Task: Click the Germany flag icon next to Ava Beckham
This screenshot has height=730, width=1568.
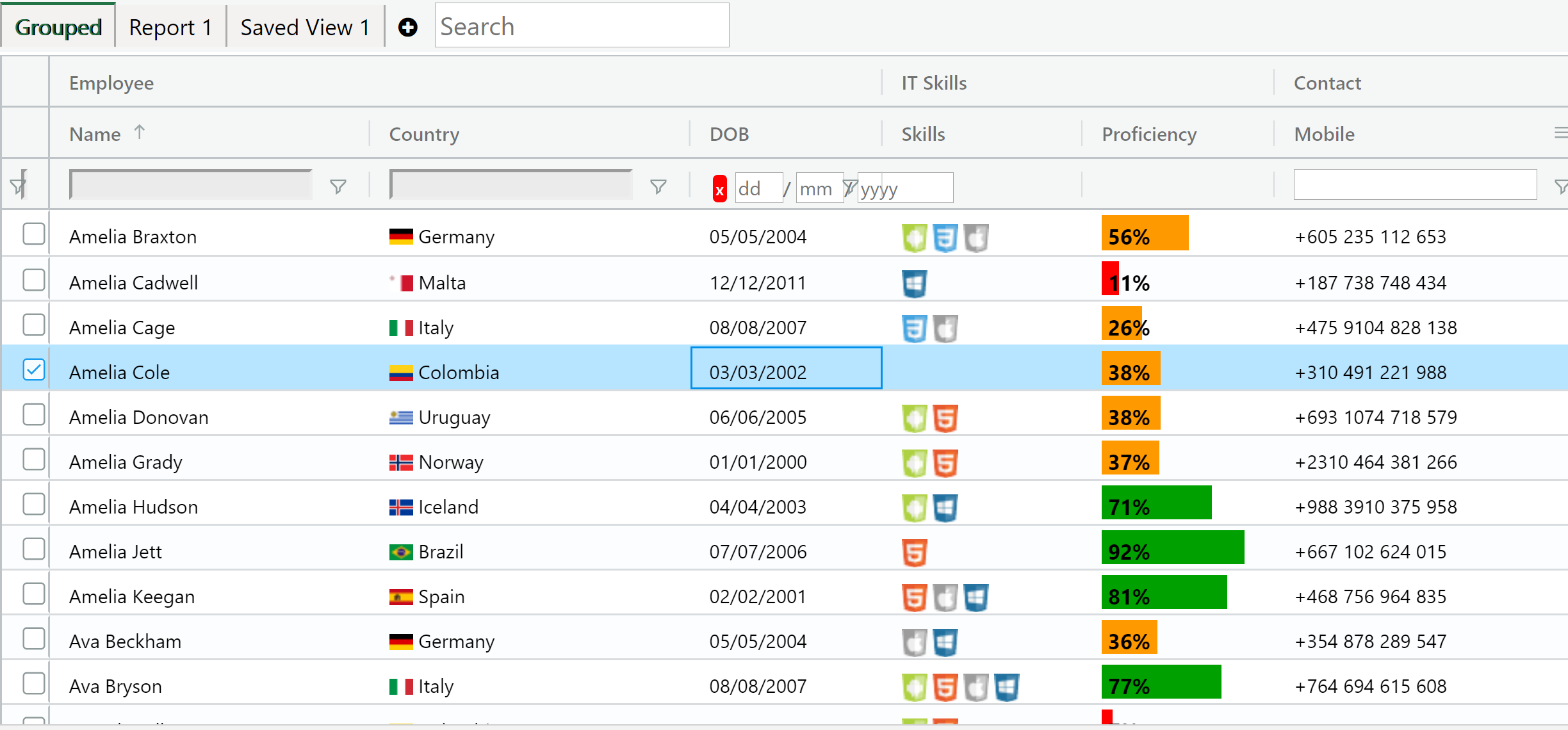Action: coord(400,640)
